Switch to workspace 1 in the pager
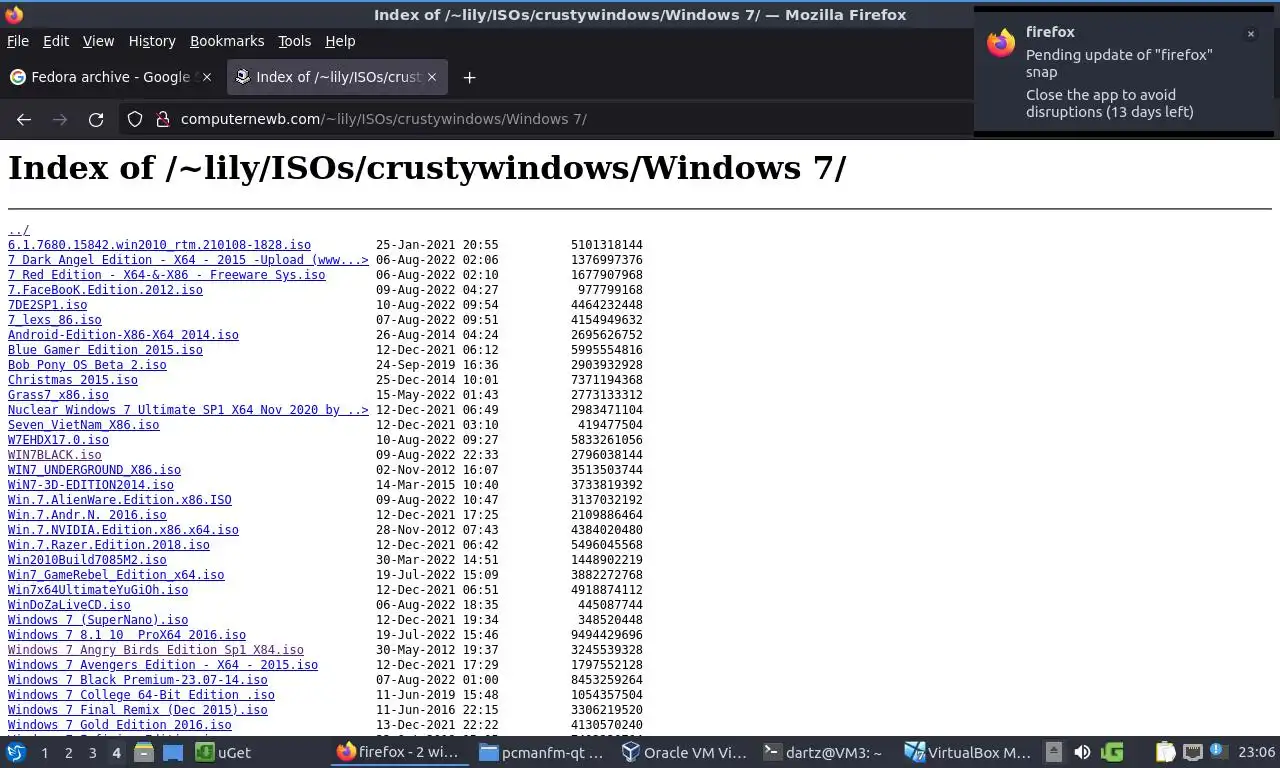Image resolution: width=1280 pixels, height=768 pixels. click(x=45, y=752)
